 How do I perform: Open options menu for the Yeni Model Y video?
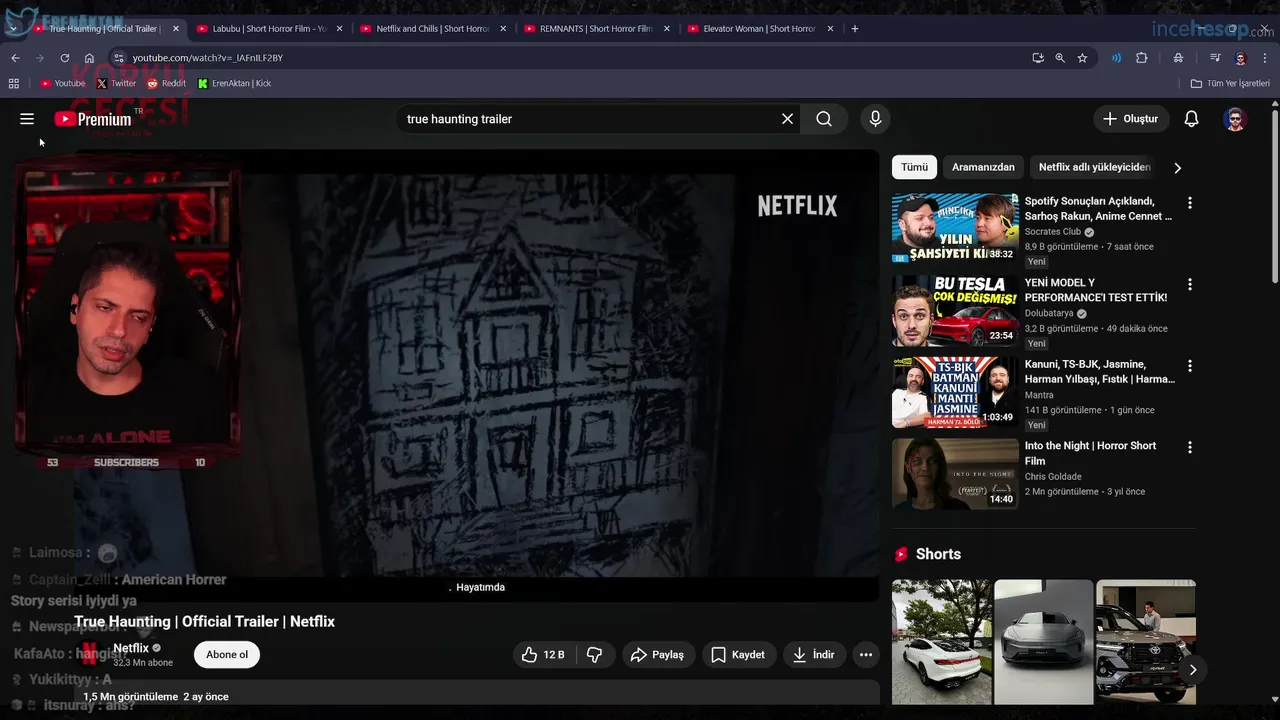tap(1189, 284)
